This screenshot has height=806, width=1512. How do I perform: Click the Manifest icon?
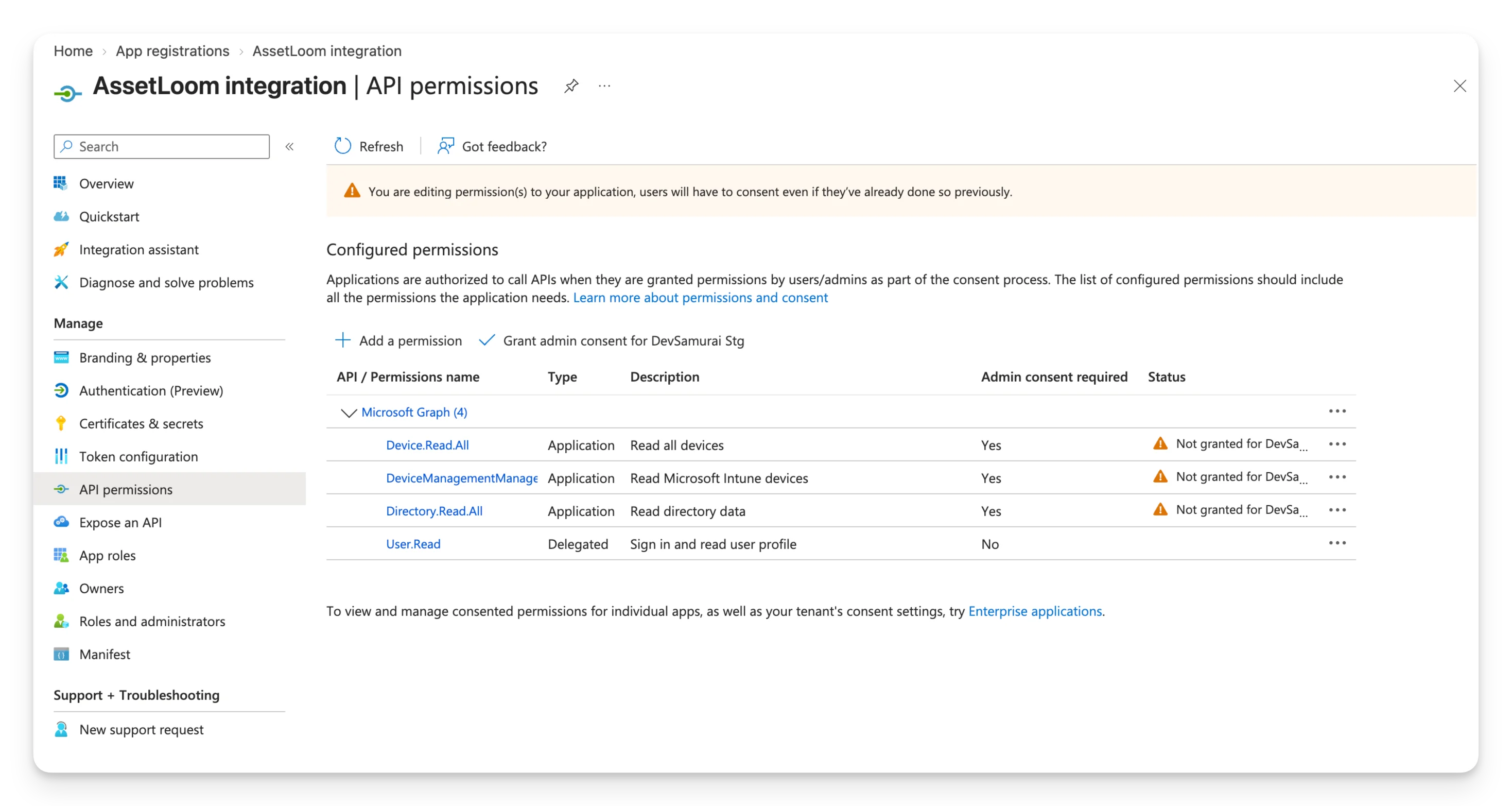(61, 654)
